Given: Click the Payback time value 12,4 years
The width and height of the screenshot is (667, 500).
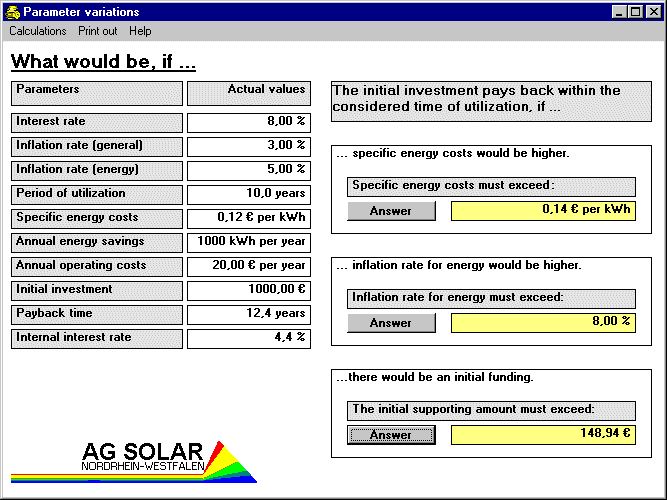Looking at the screenshot, I should 249,314.
